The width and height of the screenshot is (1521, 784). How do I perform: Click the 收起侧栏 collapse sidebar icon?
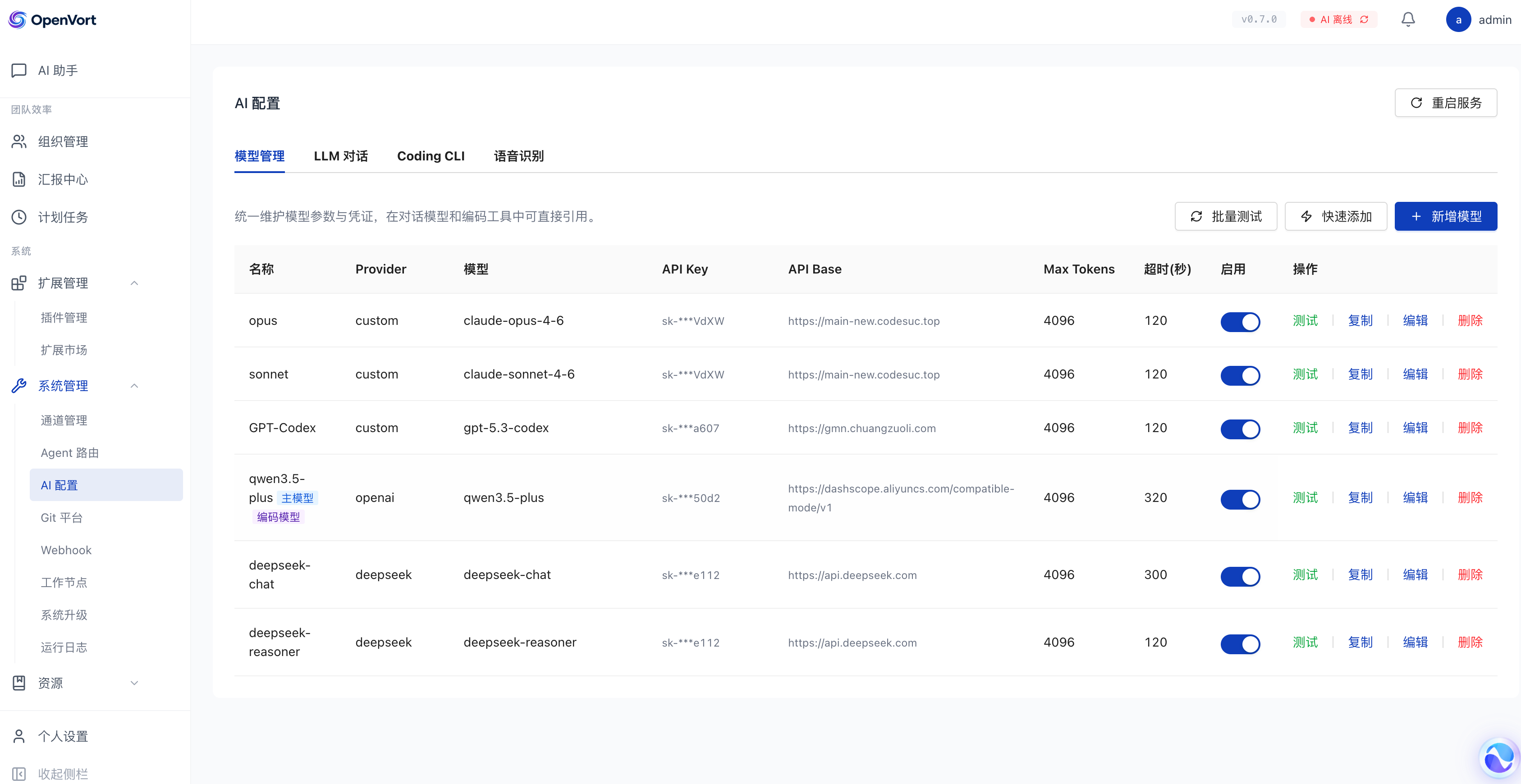point(19,773)
